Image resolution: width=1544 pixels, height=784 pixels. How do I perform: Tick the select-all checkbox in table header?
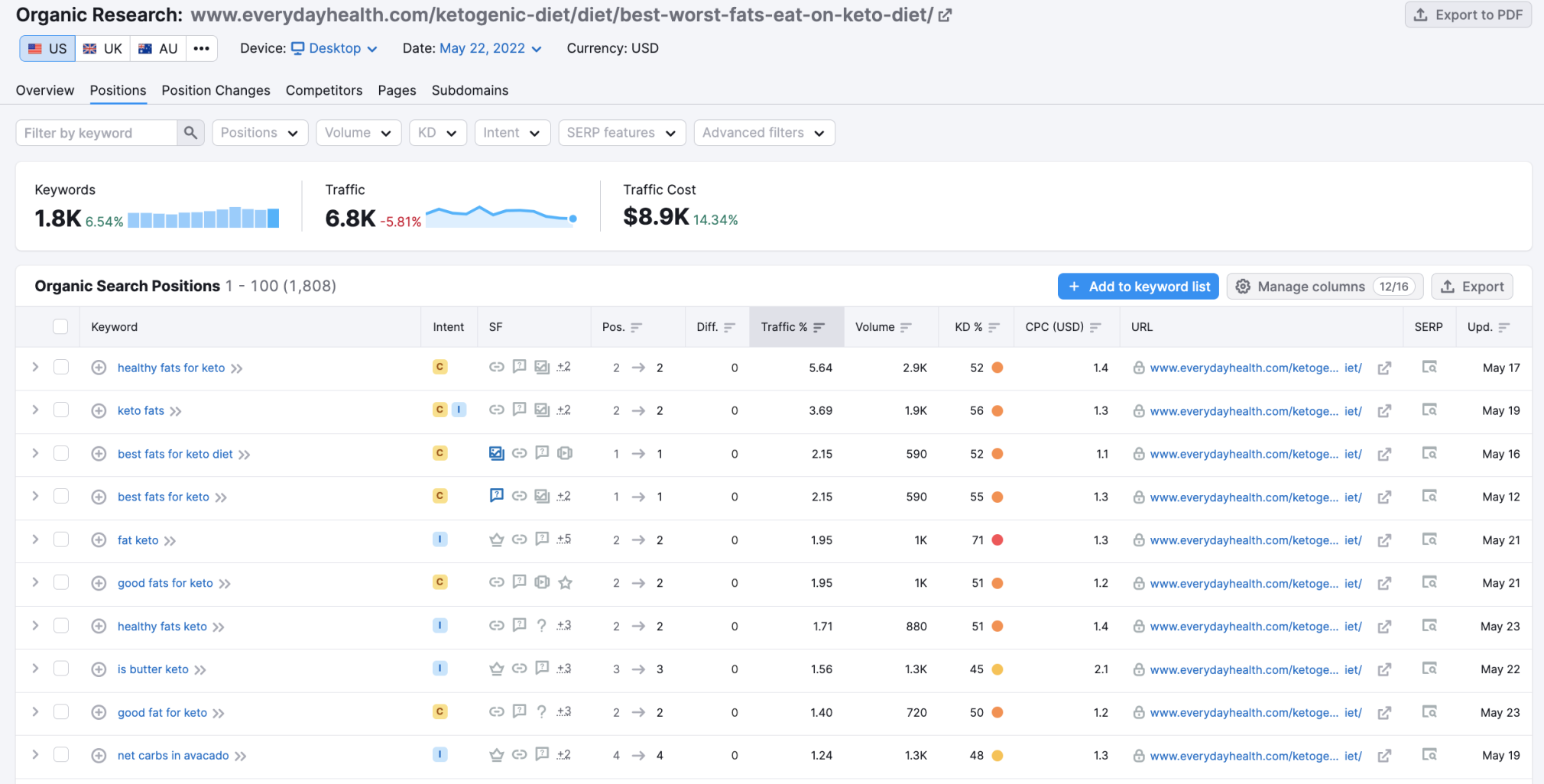[60, 327]
